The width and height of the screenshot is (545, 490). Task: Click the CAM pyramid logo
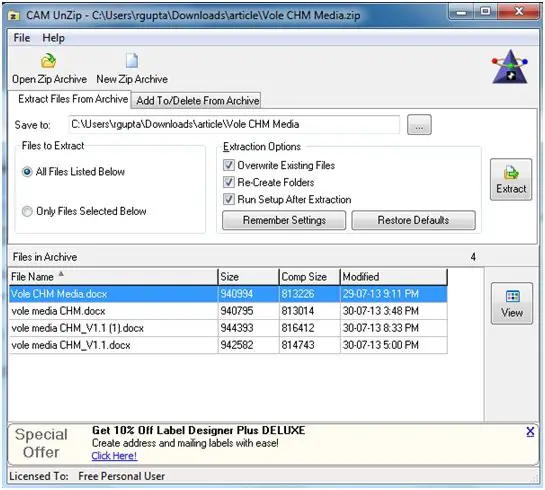pyautogui.click(x=510, y=67)
